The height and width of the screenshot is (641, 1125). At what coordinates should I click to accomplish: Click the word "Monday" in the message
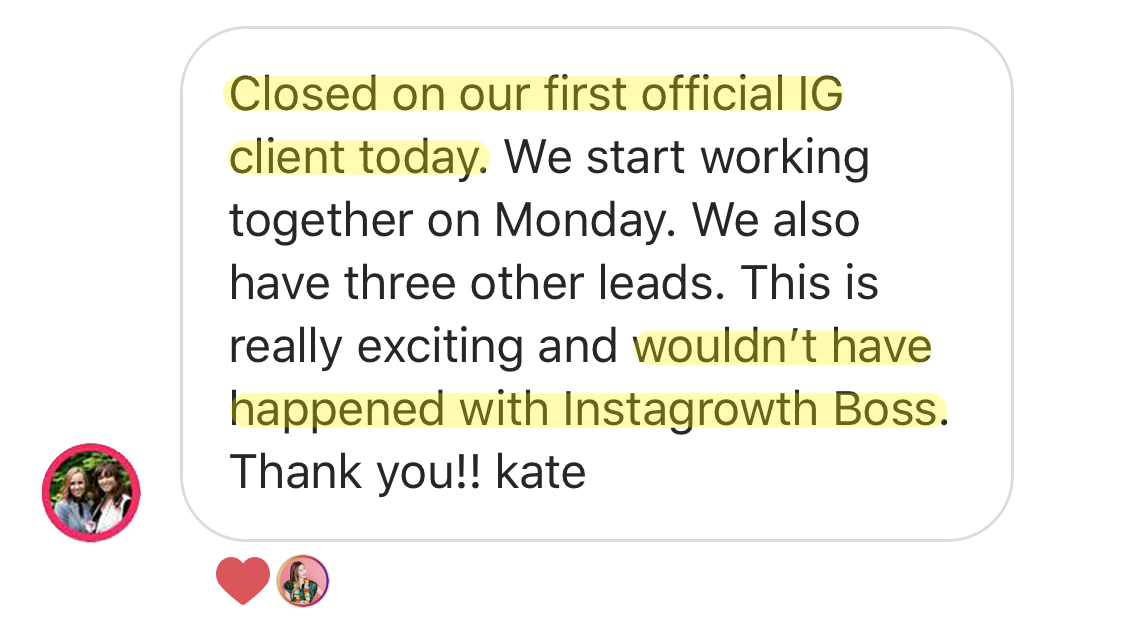coord(579,221)
